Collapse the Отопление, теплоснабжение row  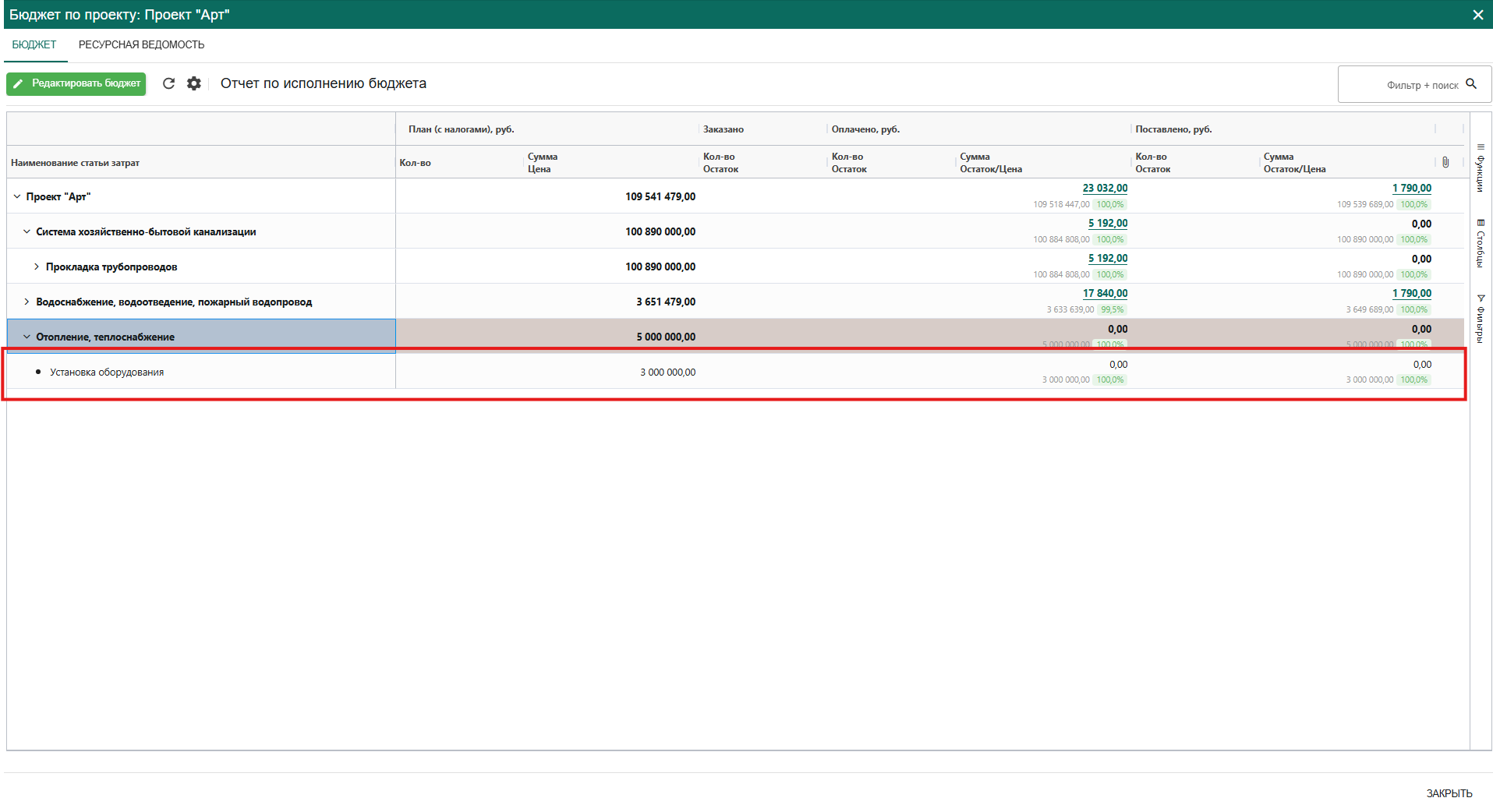[x=27, y=337]
